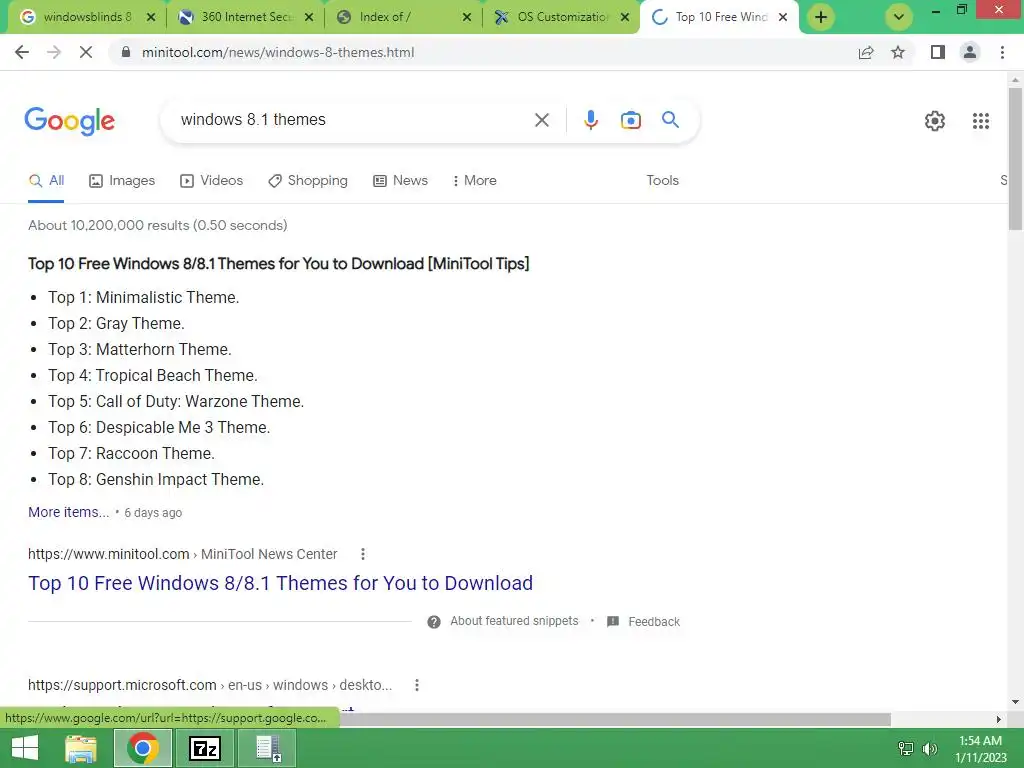Click the scroll right arrow

coord(999,719)
